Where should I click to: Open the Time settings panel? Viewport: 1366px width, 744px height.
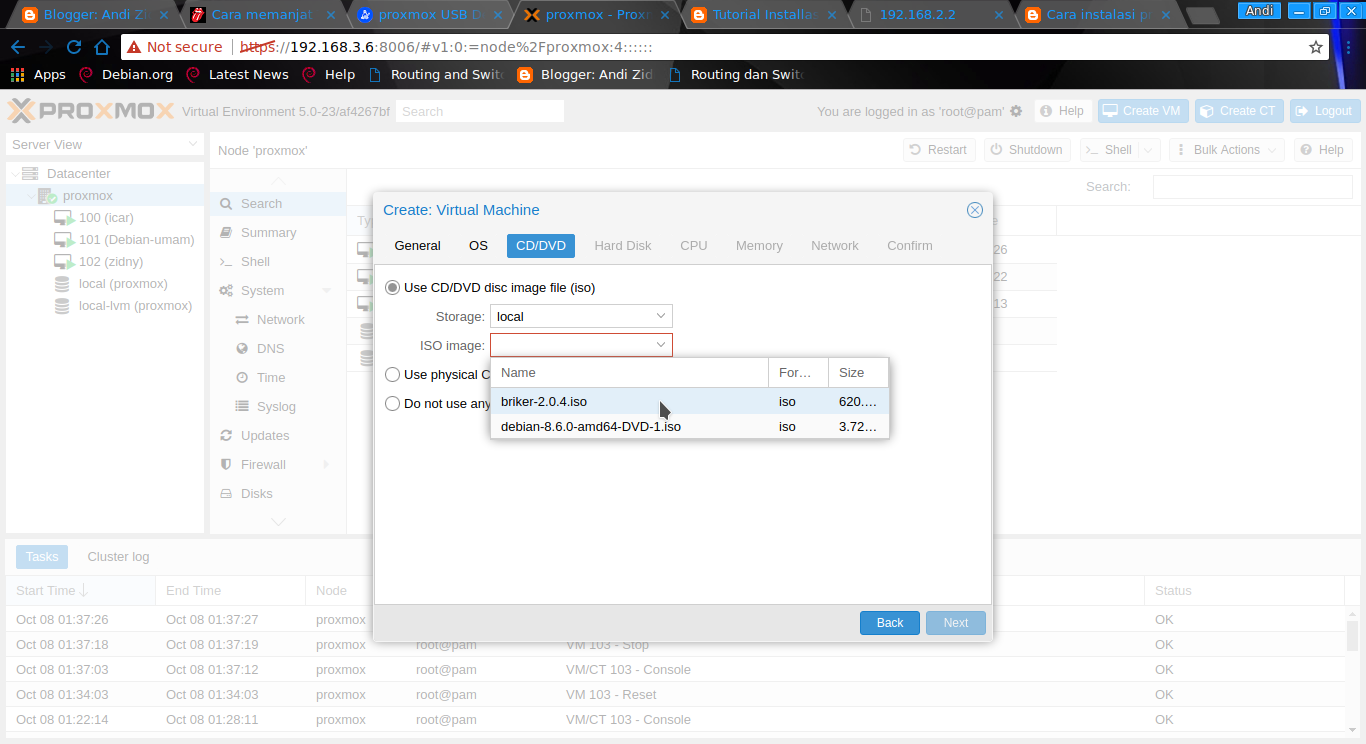(272, 377)
